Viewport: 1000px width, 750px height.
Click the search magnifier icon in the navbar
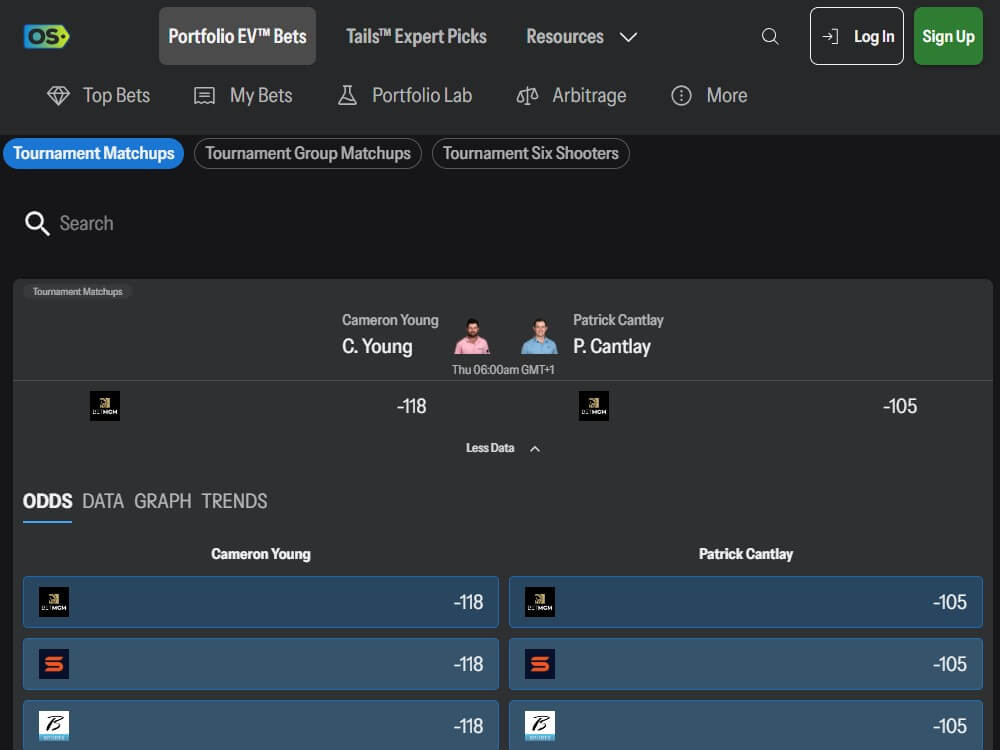(770, 36)
